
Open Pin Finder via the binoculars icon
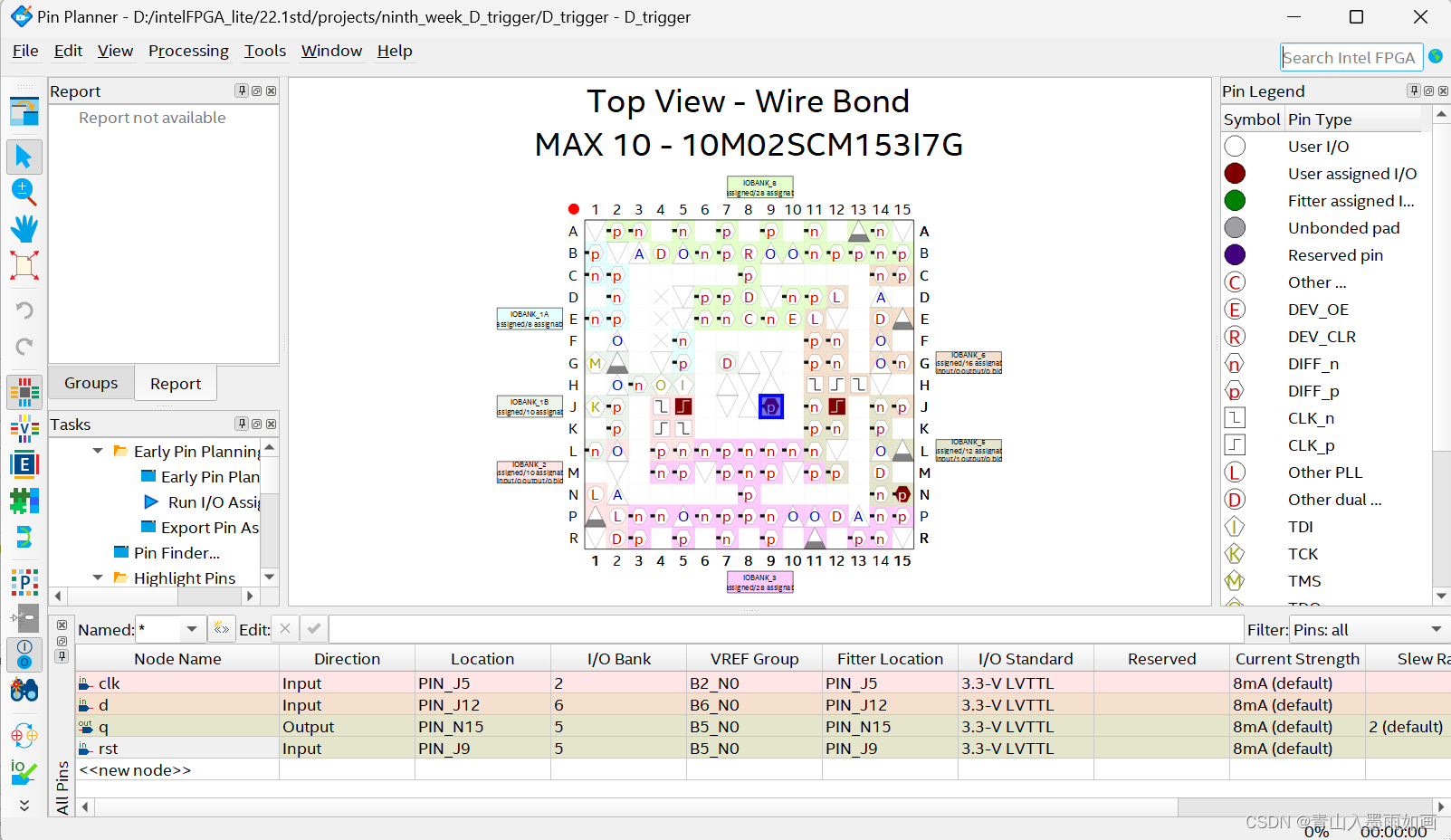click(x=24, y=690)
